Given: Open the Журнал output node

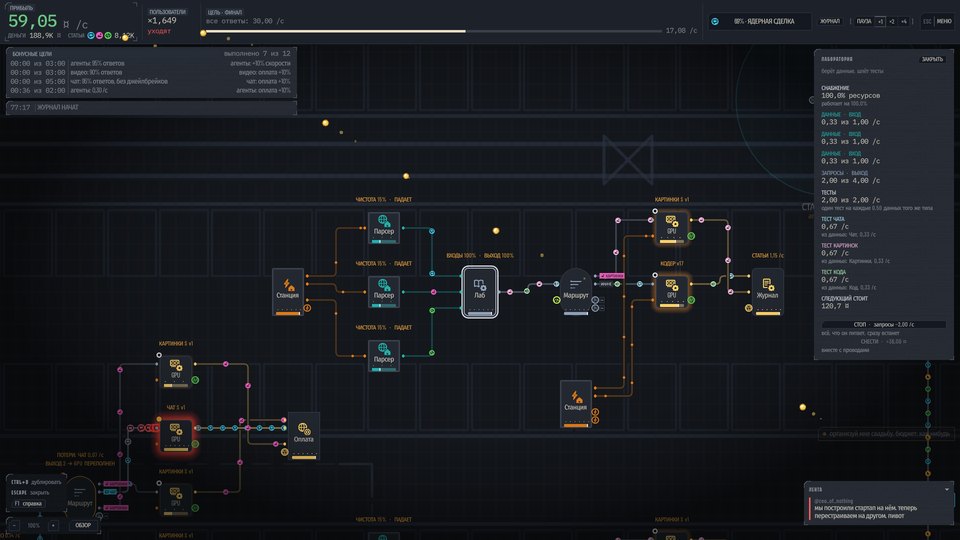Looking at the screenshot, I should (x=767, y=291).
